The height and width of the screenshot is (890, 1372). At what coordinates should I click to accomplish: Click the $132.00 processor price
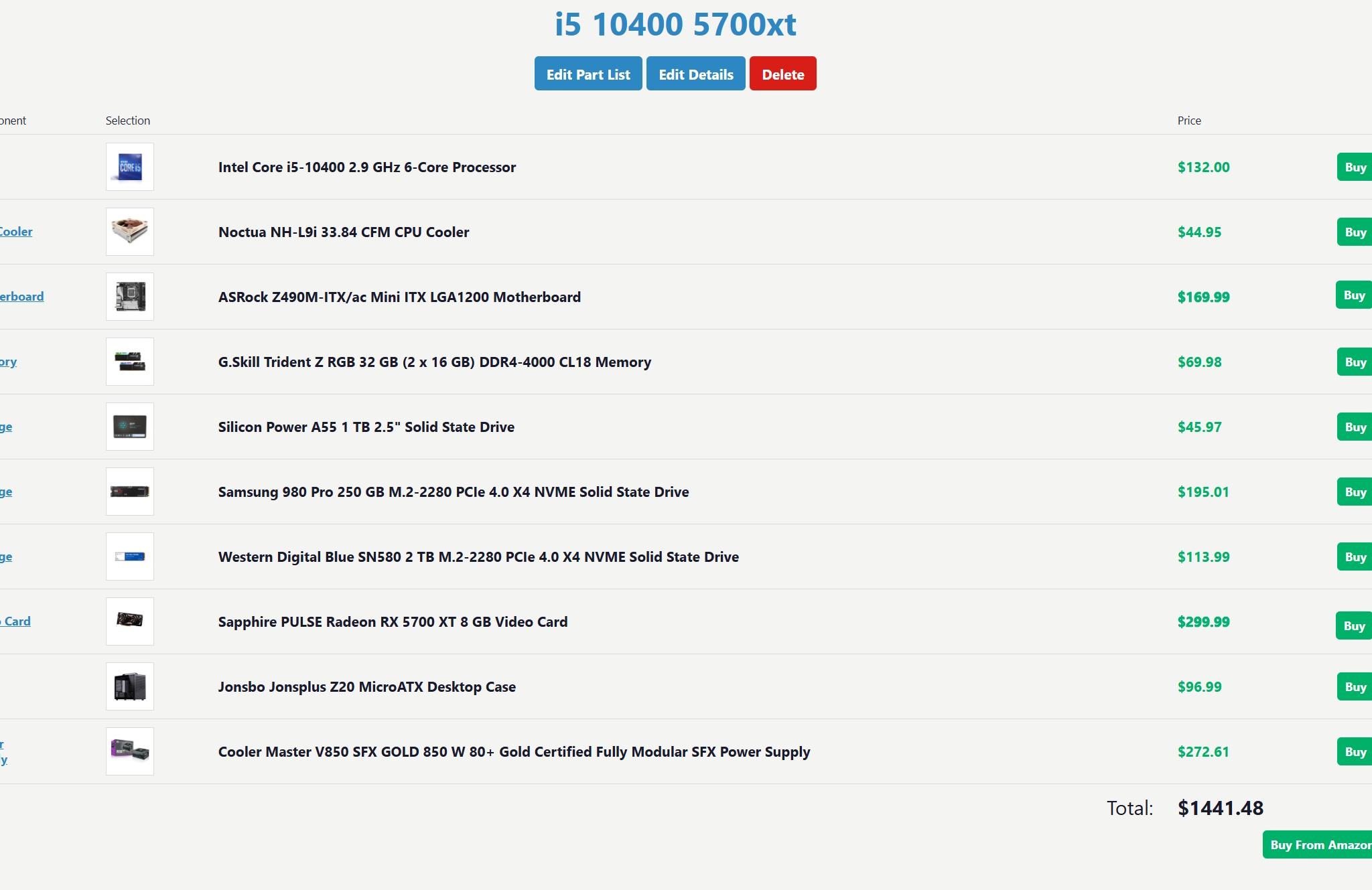1204,167
